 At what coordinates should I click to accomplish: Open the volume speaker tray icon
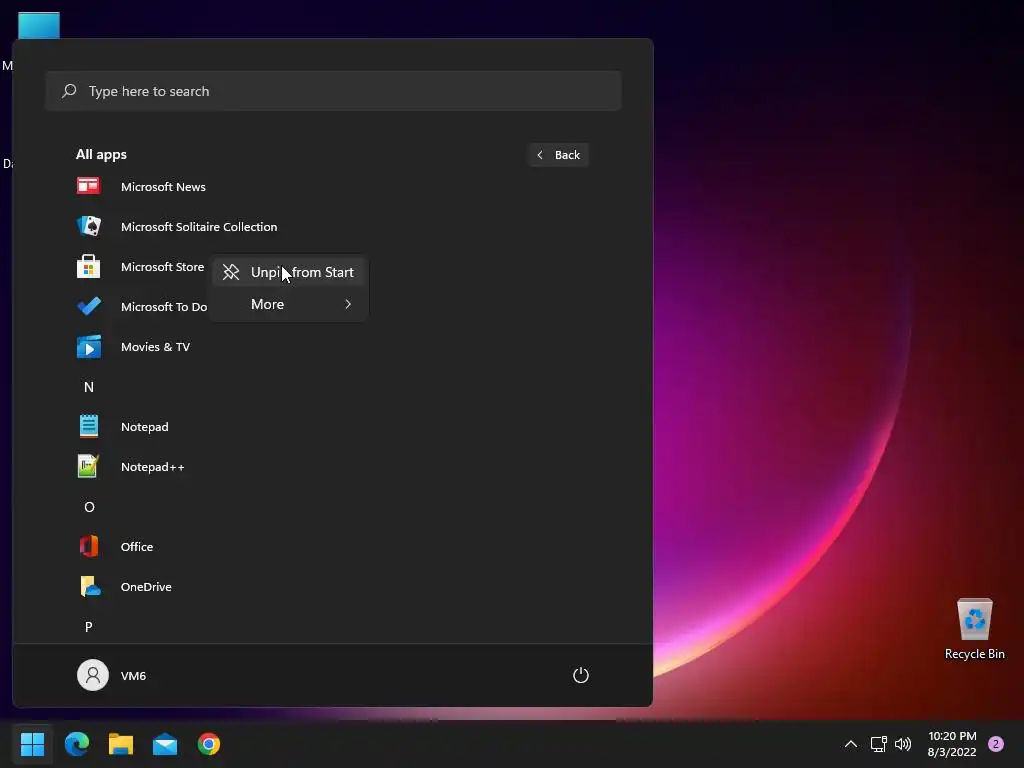903,743
